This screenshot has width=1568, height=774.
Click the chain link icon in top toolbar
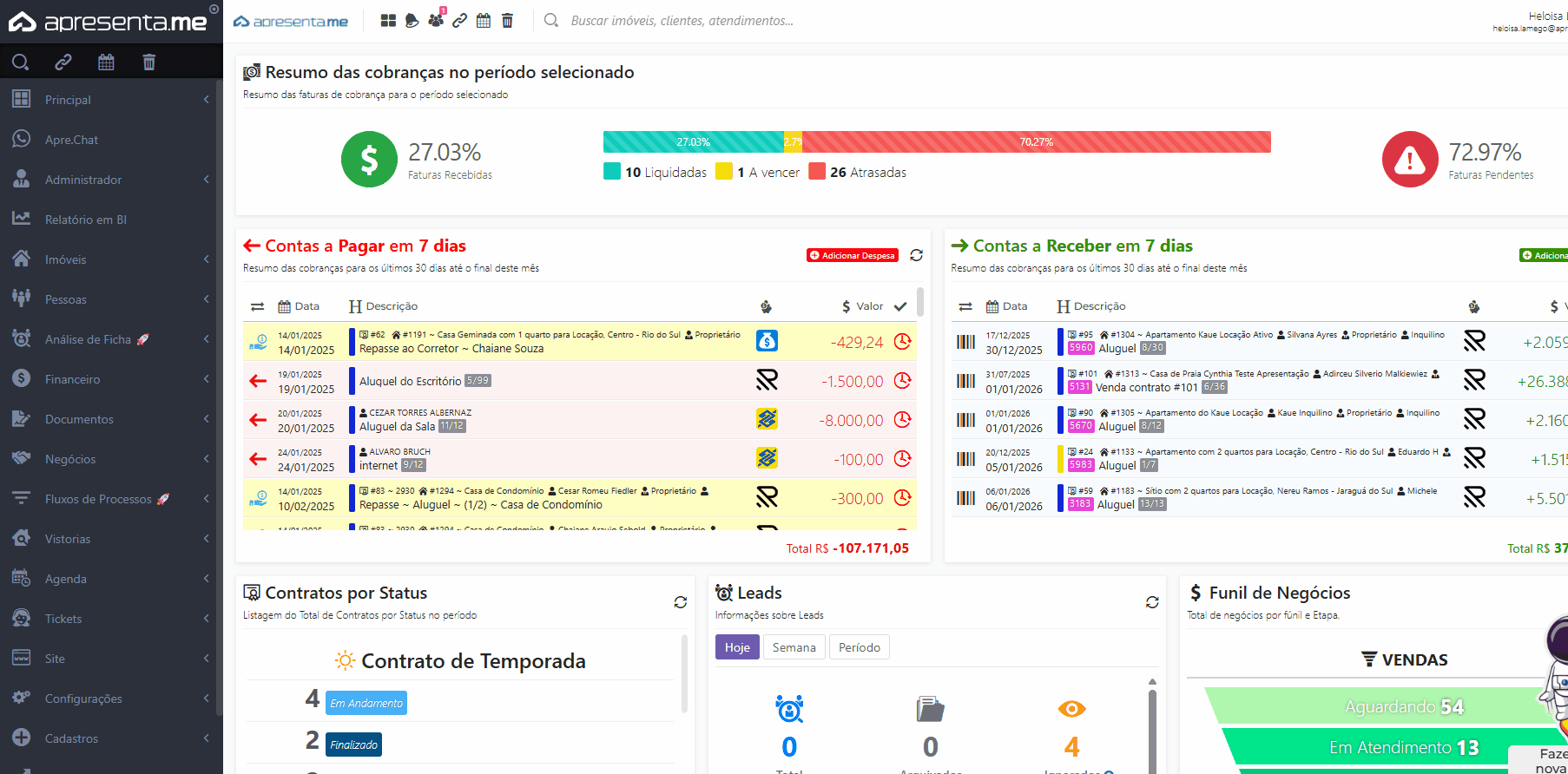460,20
